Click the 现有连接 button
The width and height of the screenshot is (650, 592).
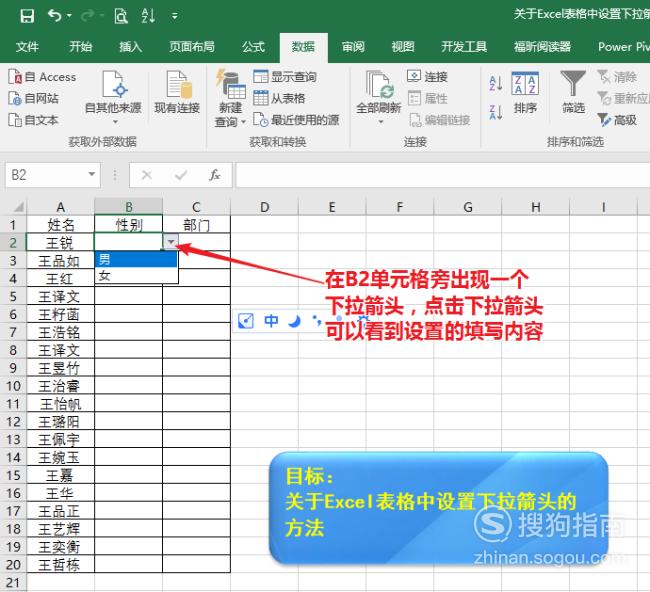177,92
